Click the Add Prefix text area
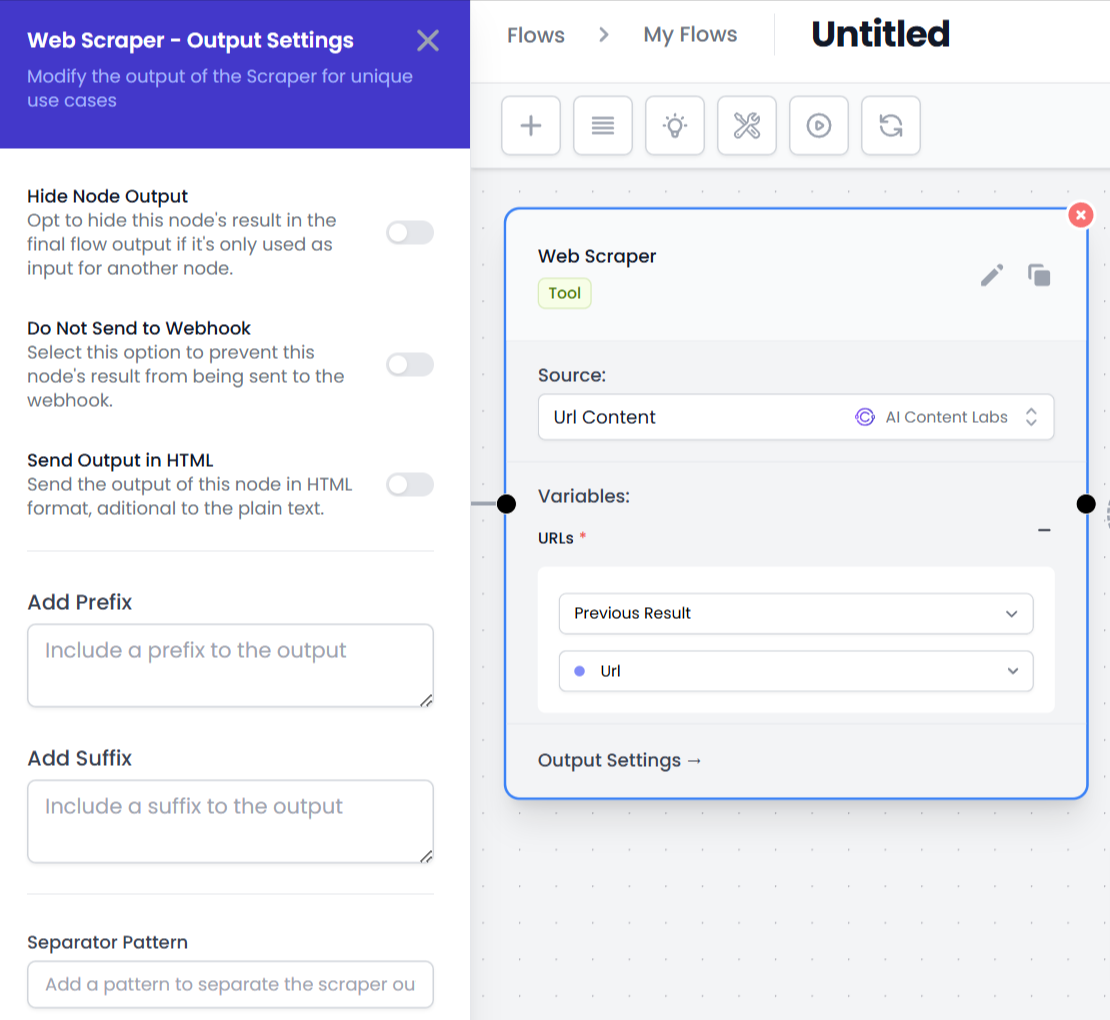 tap(230, 665)
